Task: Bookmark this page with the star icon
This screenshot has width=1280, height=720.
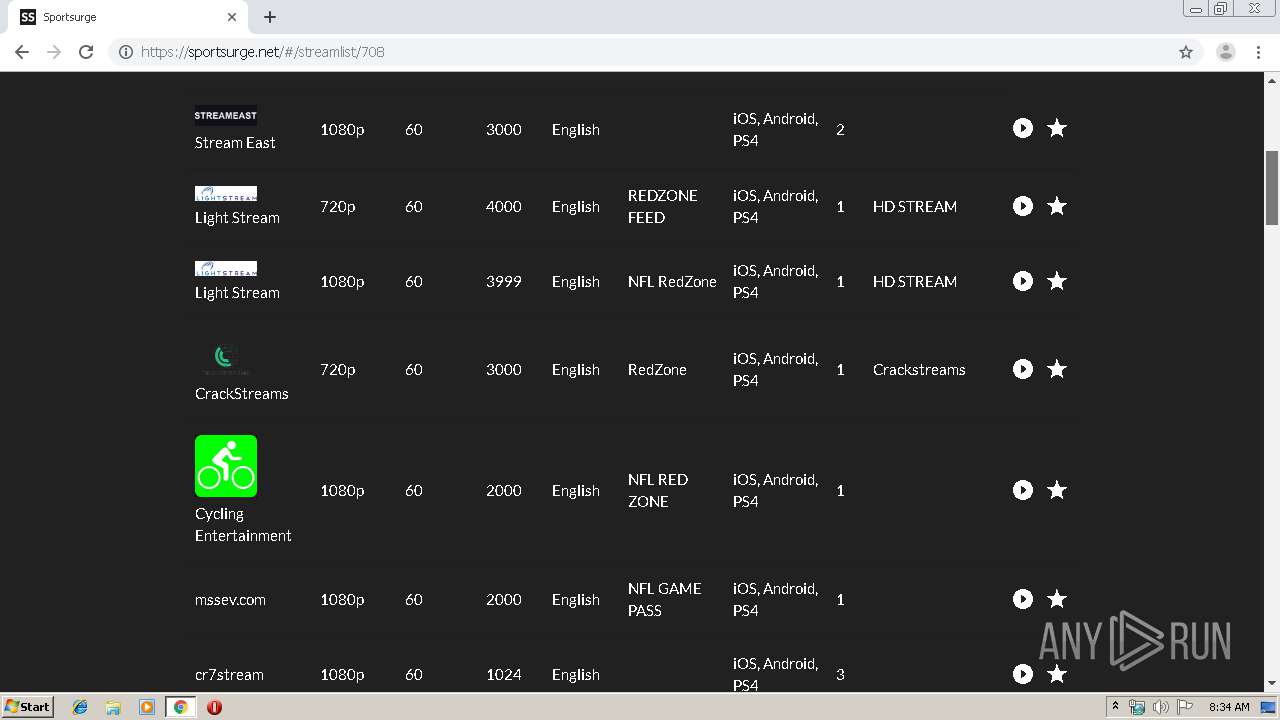Action: click(x=1186, y=52)
